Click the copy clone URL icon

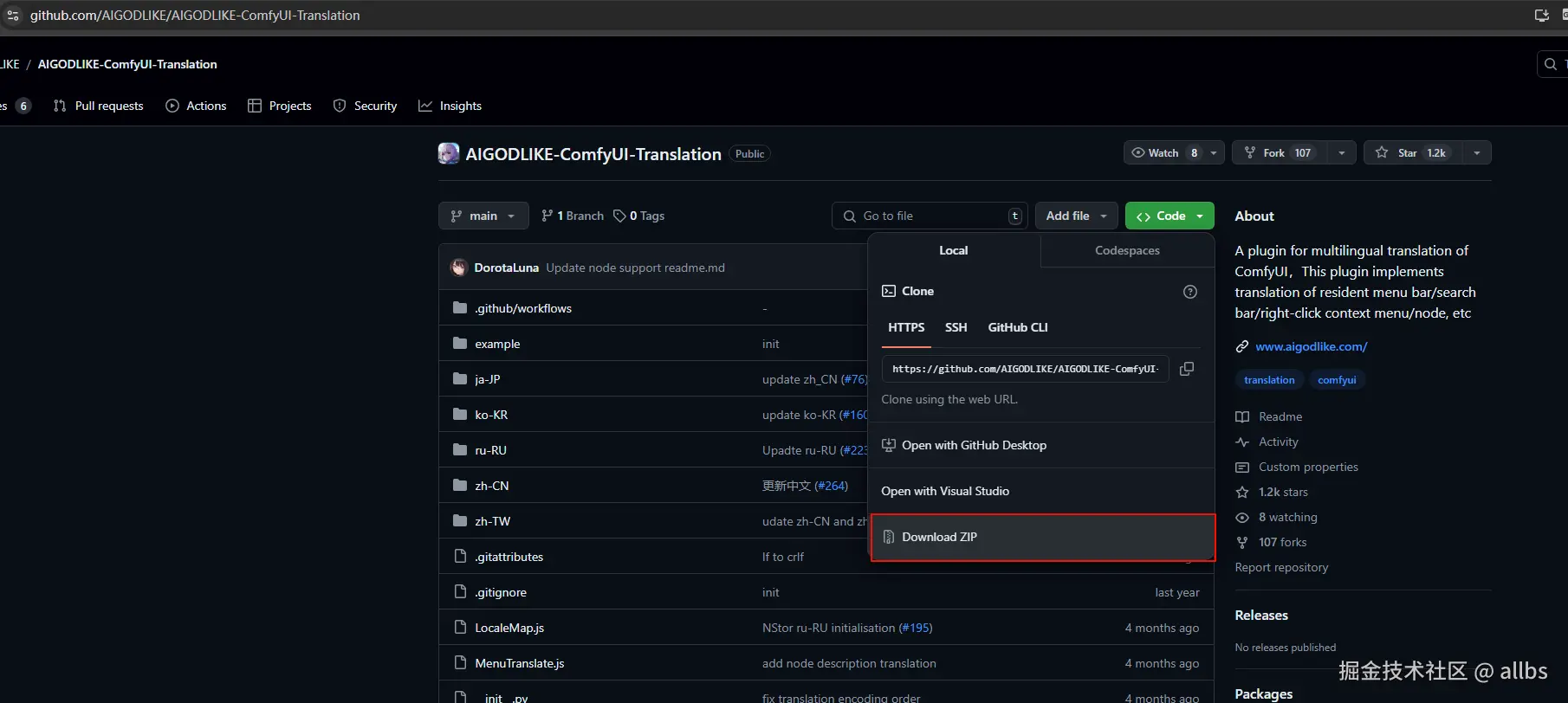point(1187,369)
